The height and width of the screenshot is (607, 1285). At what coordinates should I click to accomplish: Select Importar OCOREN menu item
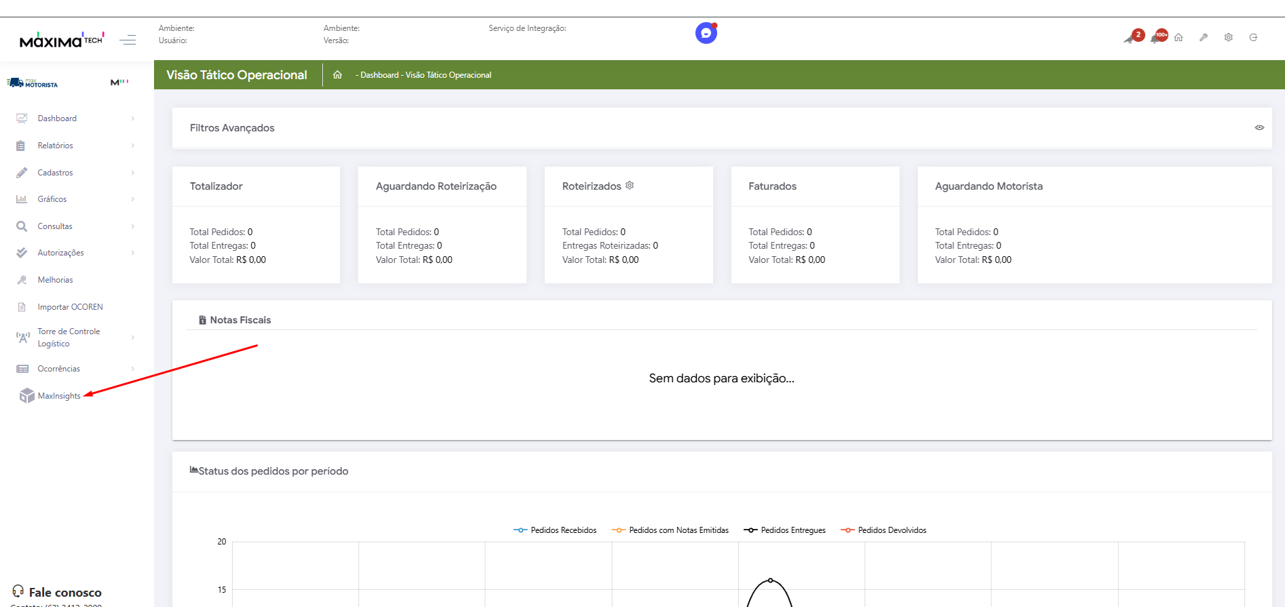click(x=70, y=307)
